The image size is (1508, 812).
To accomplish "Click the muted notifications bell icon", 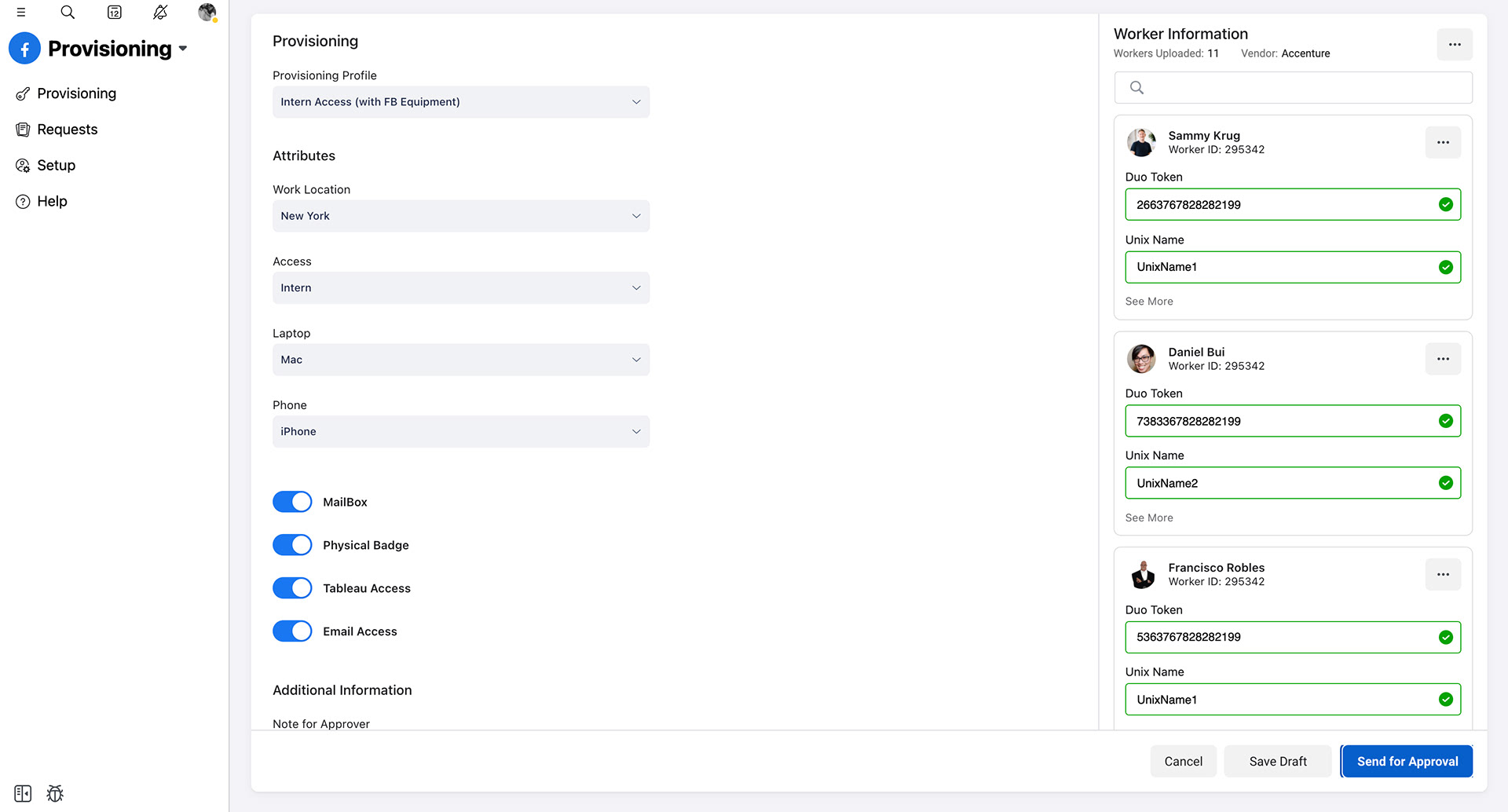I will pyautogui.click(x=160, y=12).
